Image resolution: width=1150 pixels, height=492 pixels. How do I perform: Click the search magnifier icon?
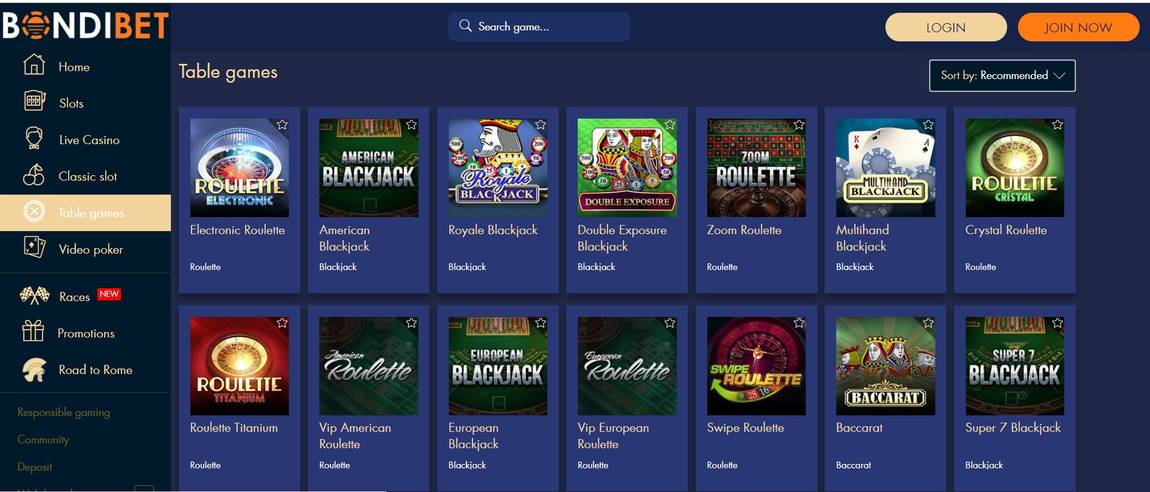point(465,26)
